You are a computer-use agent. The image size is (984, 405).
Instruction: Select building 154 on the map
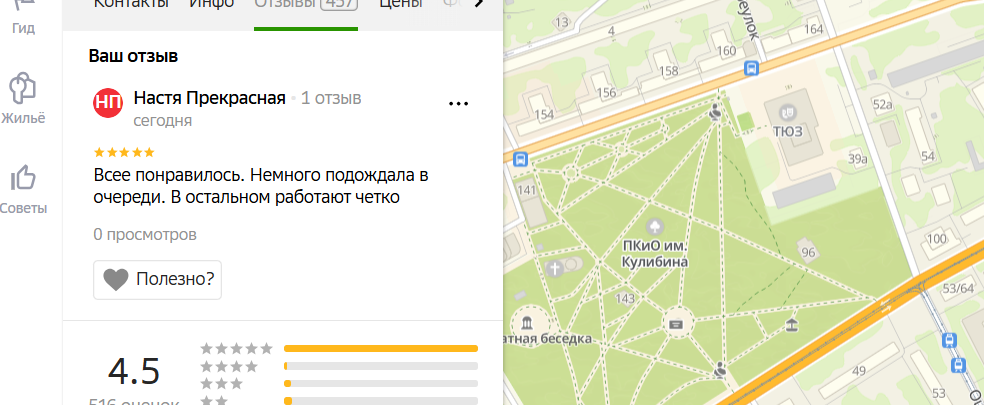543,114
